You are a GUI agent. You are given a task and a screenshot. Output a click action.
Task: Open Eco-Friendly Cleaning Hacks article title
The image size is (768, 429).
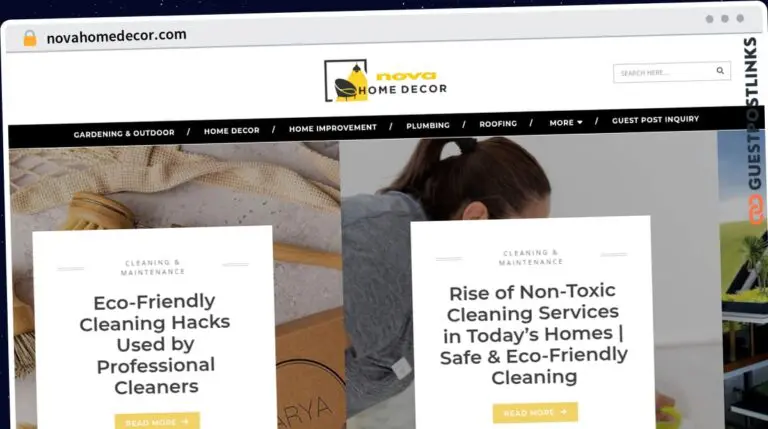[x=155, y=344]
